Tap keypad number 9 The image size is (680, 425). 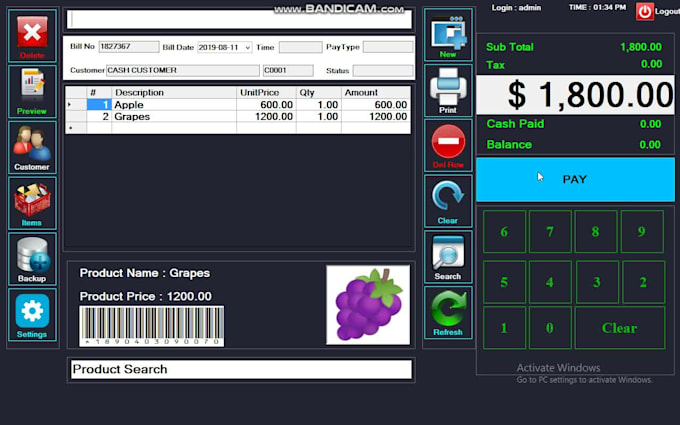point(642,232)
